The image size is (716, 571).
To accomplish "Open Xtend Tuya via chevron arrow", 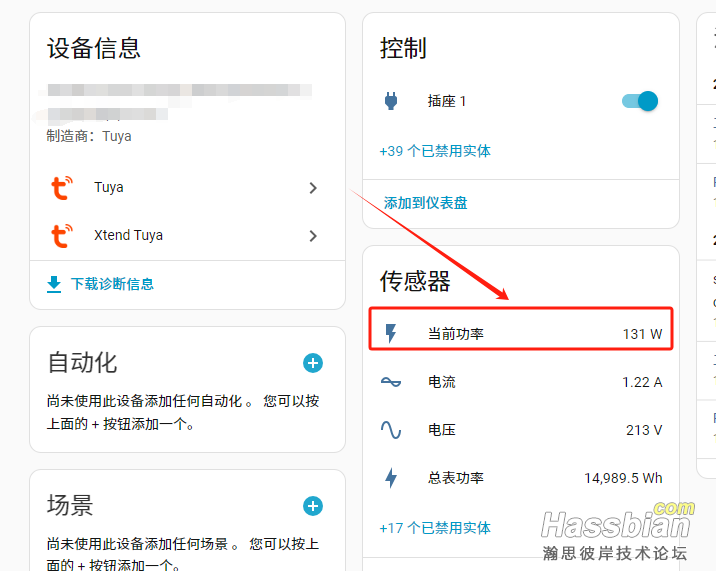I will (313, 236).
